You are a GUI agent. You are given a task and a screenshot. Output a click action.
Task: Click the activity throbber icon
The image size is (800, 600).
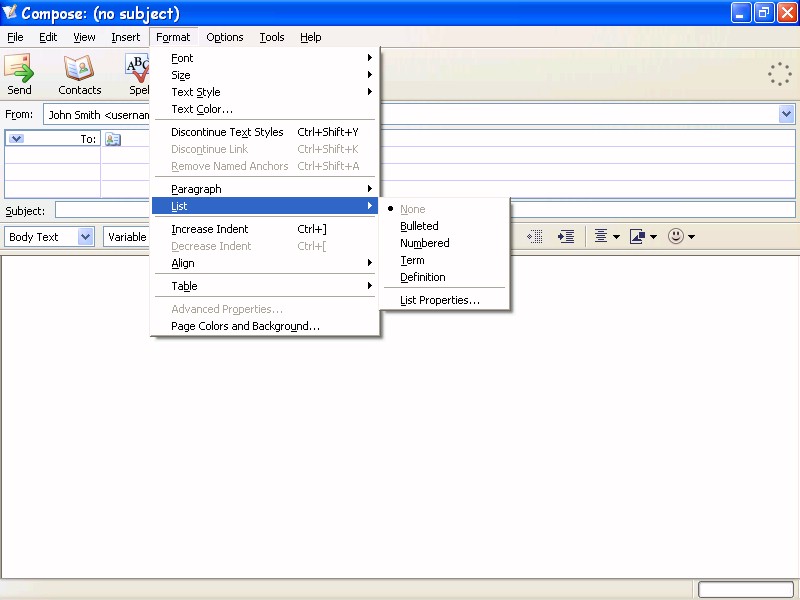[780, 74]
